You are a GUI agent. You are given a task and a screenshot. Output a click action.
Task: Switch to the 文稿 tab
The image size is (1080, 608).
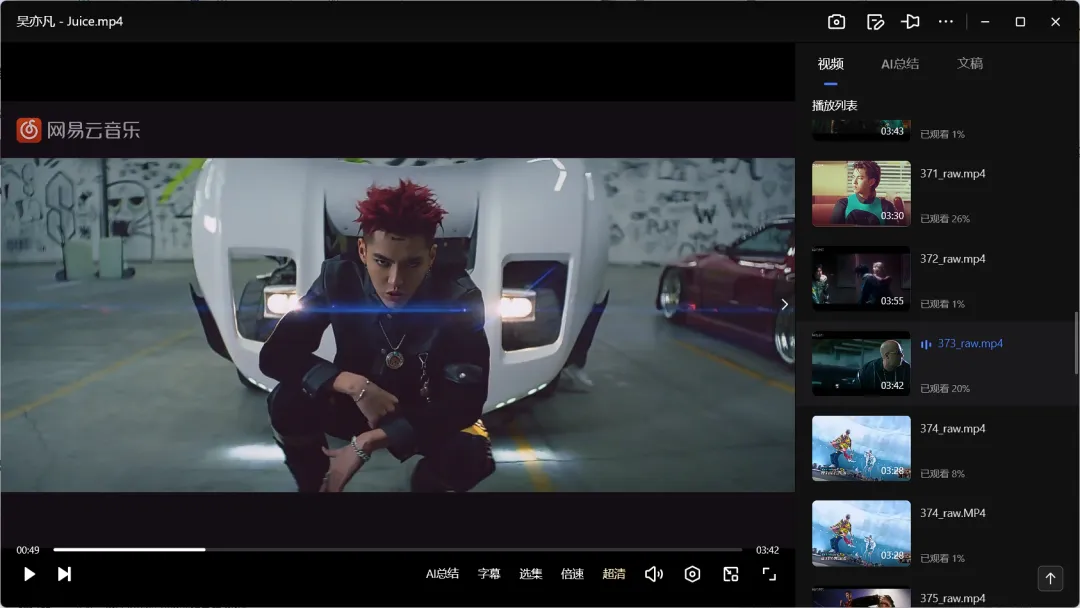point(970,63)
